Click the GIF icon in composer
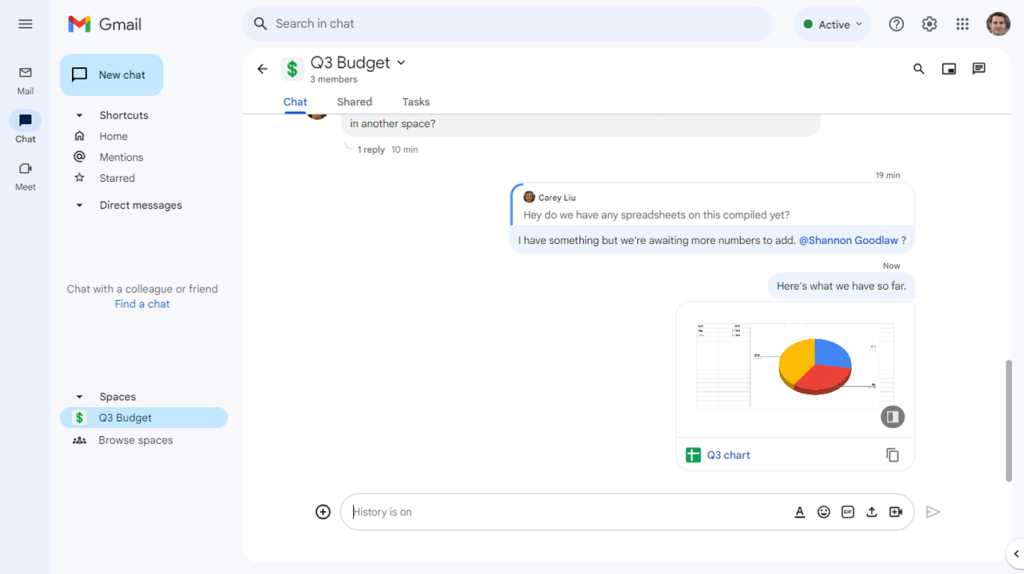The height and width of the screenshot is (574, 1024). pos(848,512)
